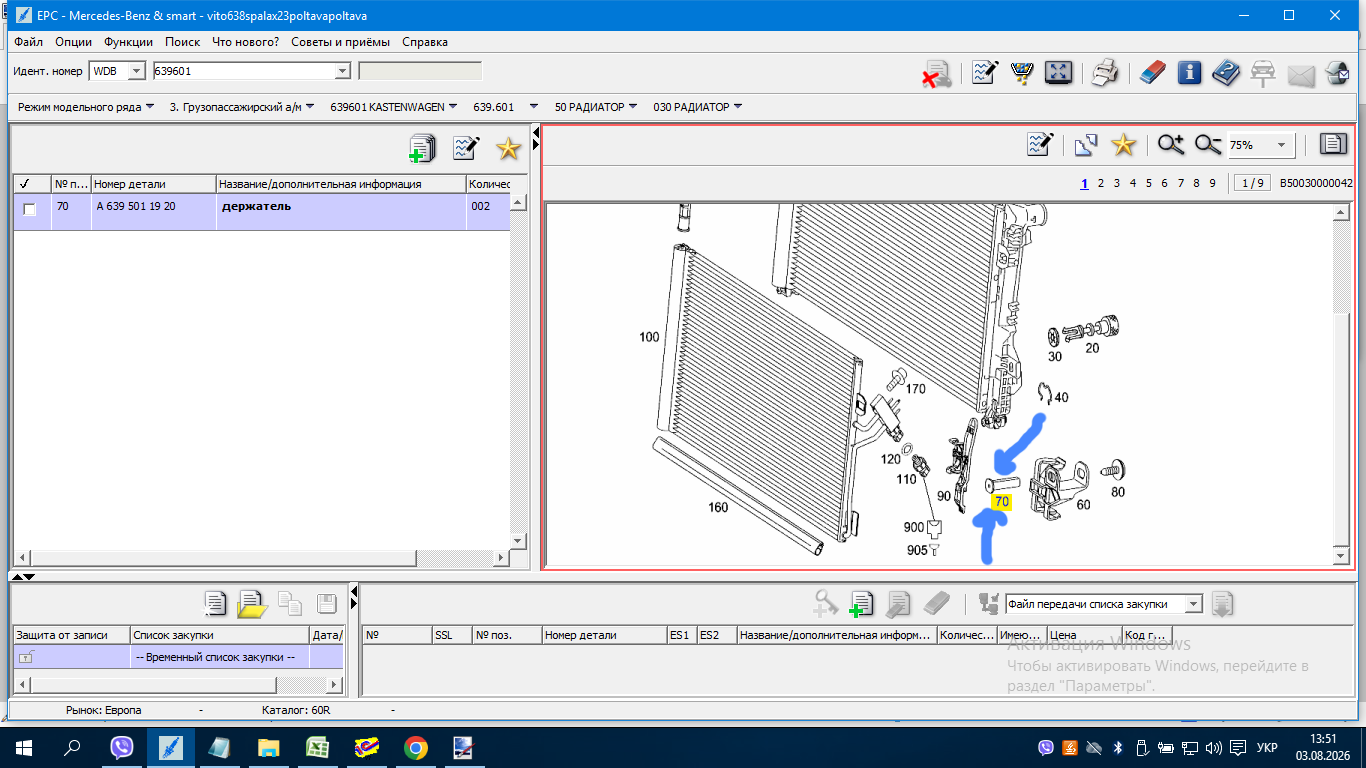The image size is (1366, 768).
Task: Open the Файл menu
Action: coord(29,42)
